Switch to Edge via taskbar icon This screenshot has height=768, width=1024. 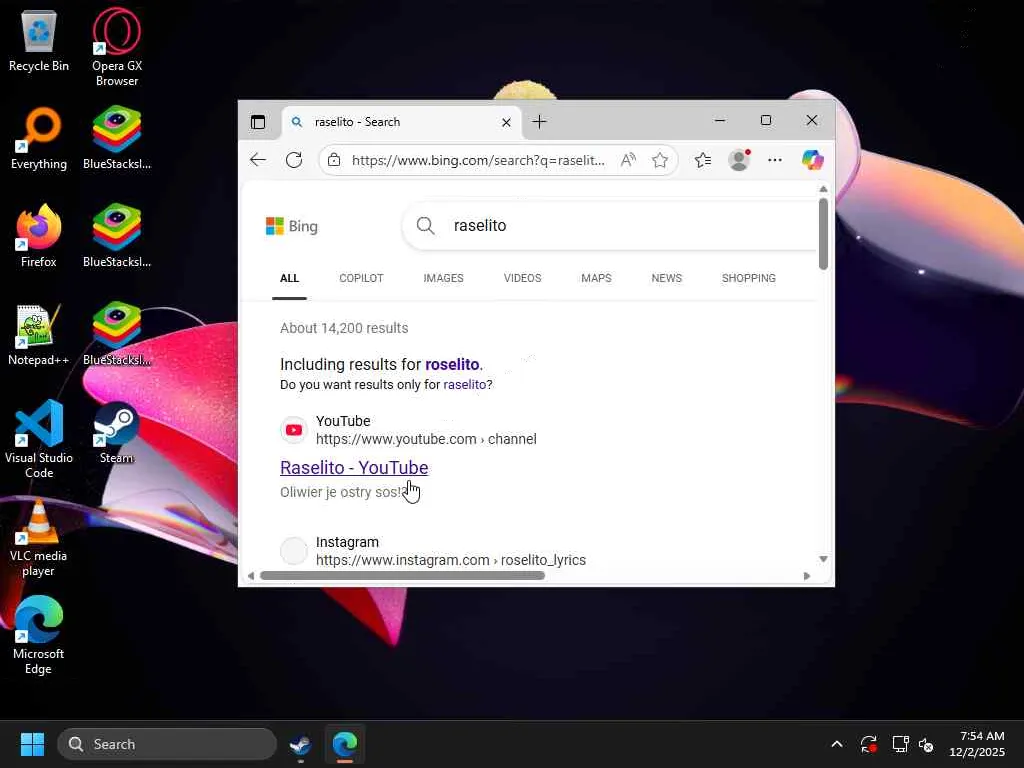(345, 744)
